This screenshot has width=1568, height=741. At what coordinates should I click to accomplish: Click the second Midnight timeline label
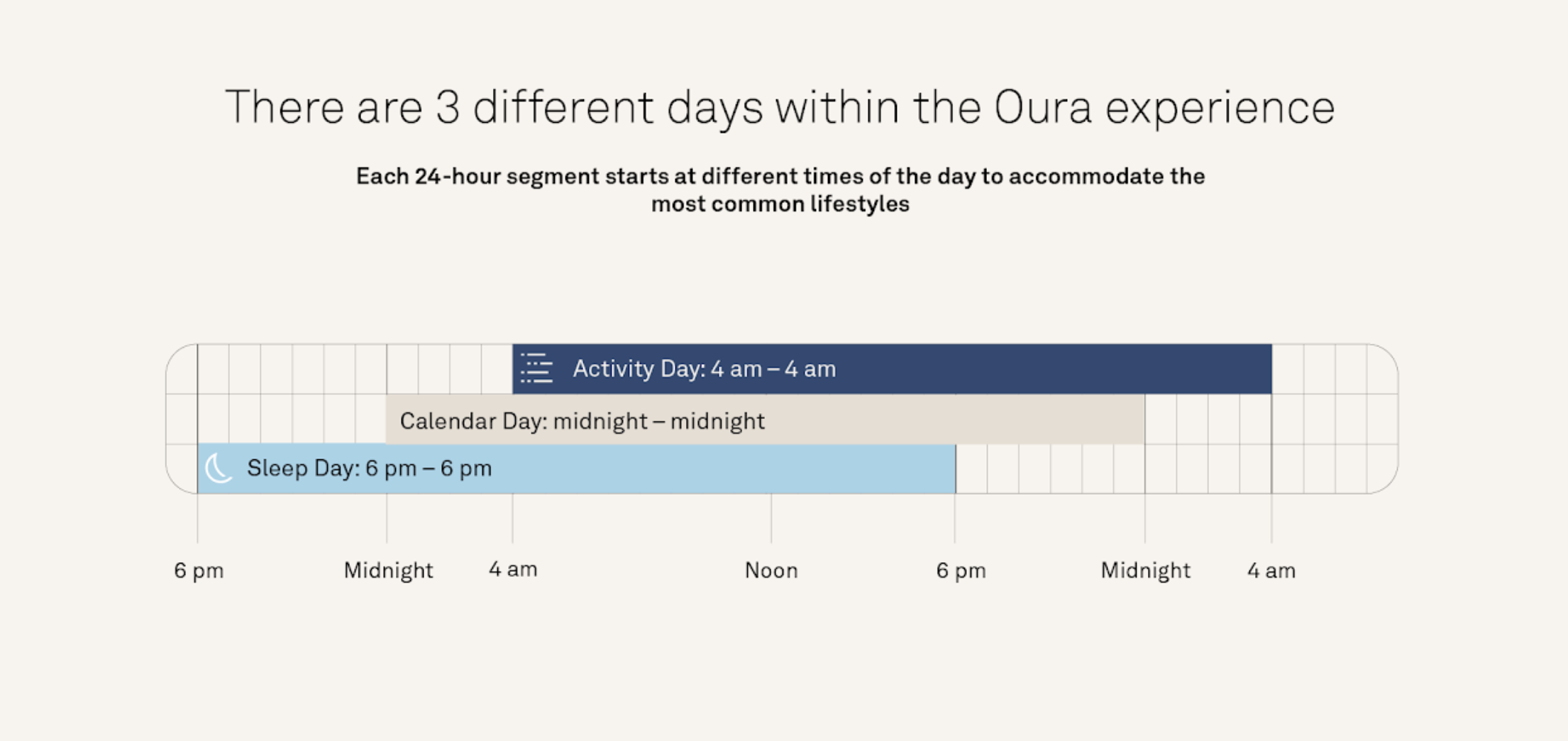(x=1145, y=571)
